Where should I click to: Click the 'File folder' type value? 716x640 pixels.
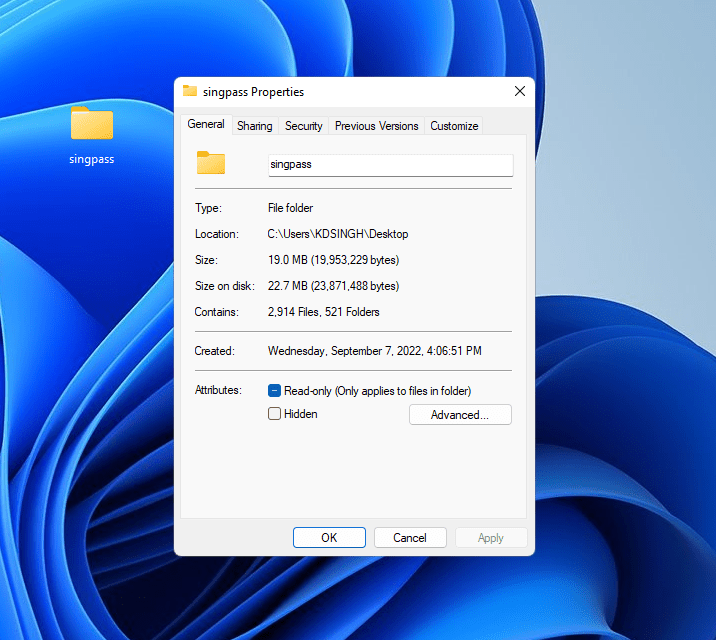[290, 208]
